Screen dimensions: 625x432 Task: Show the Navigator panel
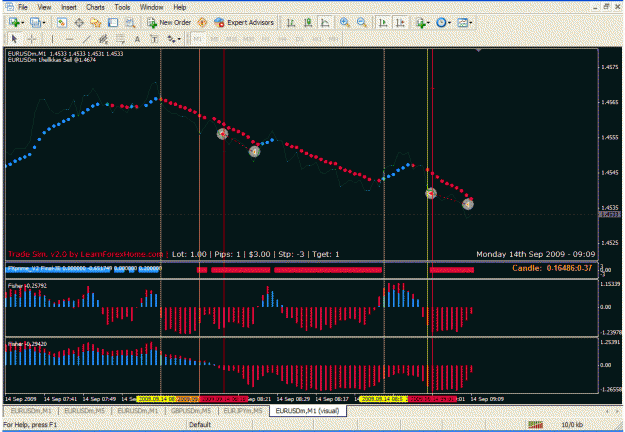[96, 23]
